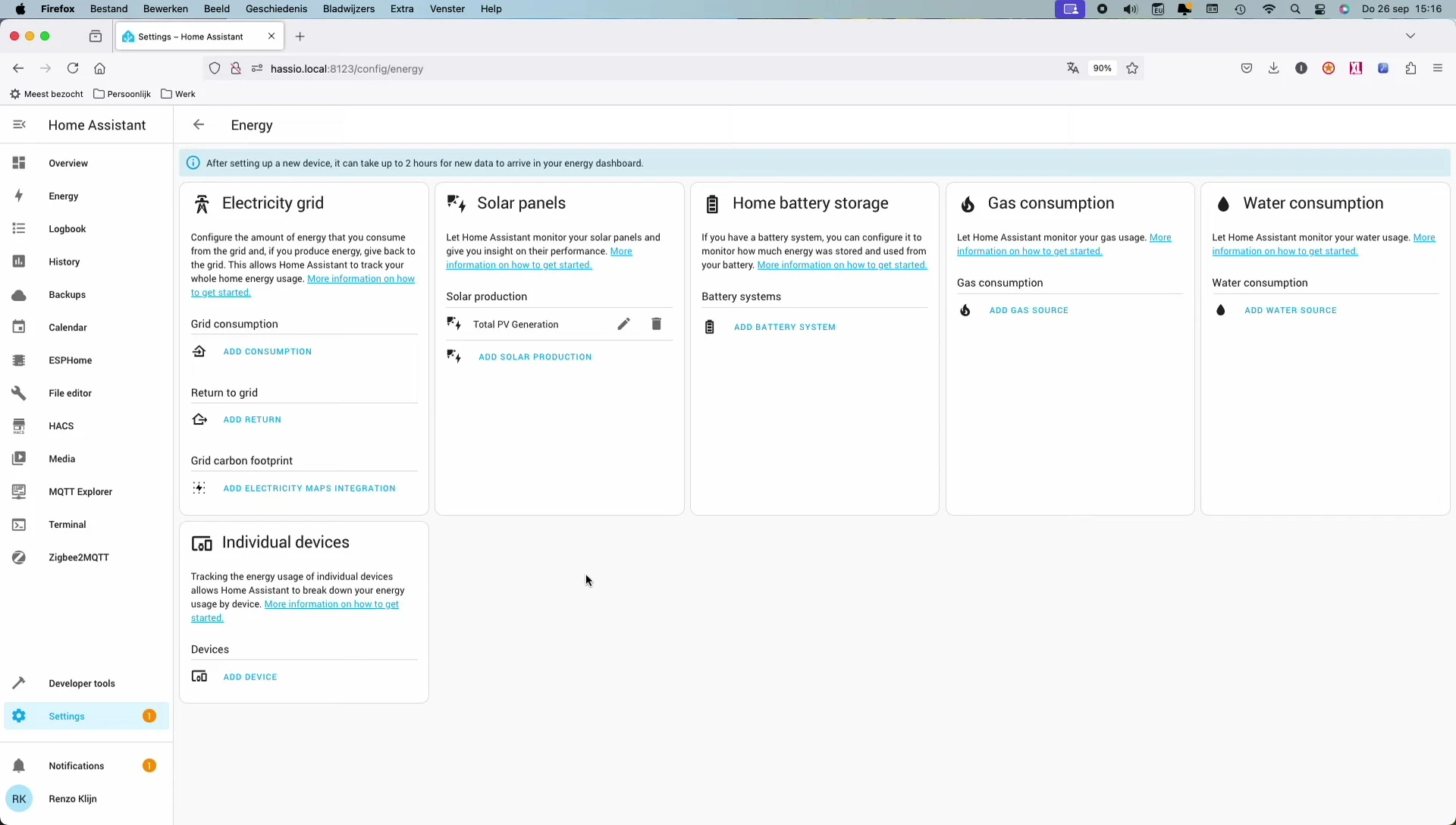Open the site shield tracking protection icon

(x=215, y=68)
